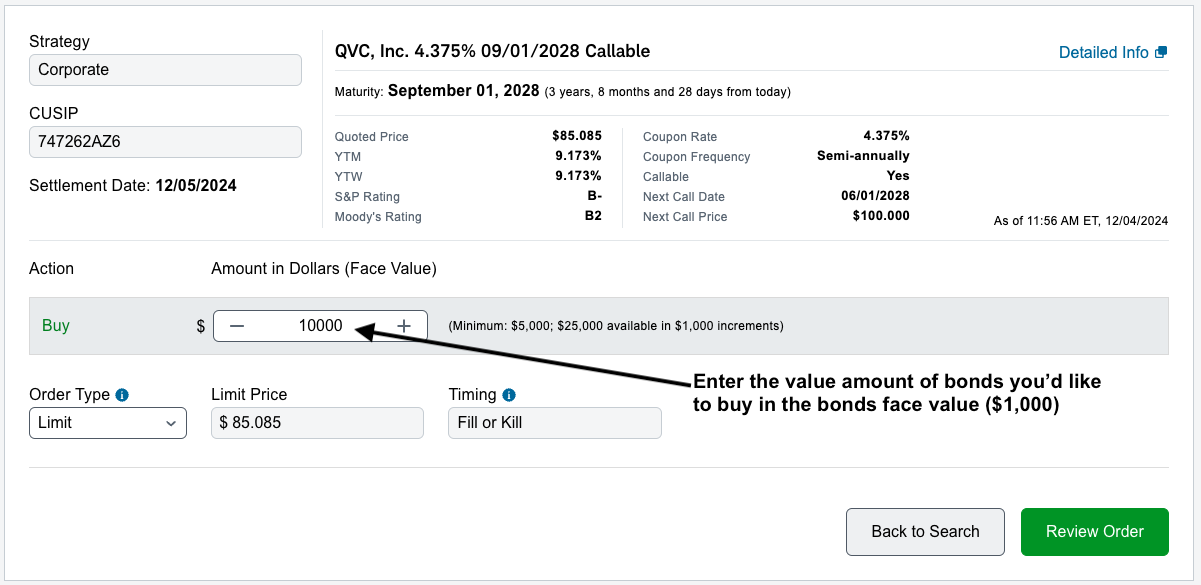The height and width of the screenshot is (585, 1201).
Task: Open the Detailed Info link
Action: pyautogui.click(x=1104, y=52)
